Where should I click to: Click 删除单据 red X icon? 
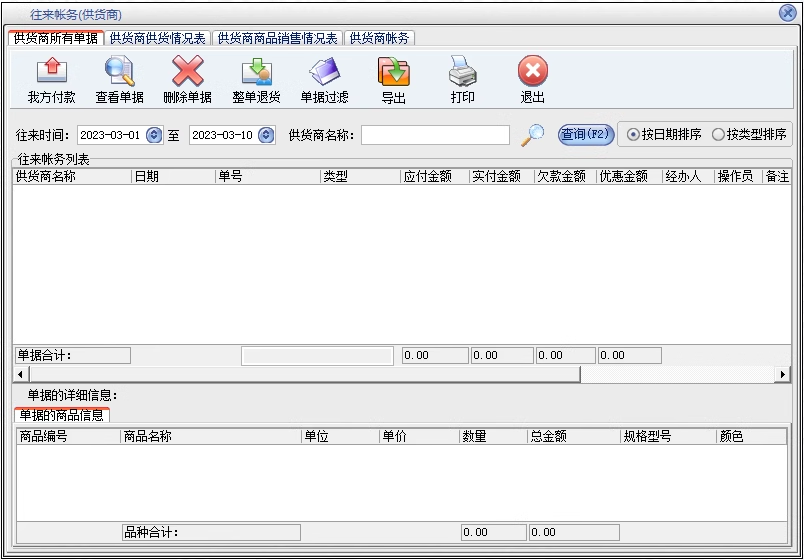coord(188,71)
